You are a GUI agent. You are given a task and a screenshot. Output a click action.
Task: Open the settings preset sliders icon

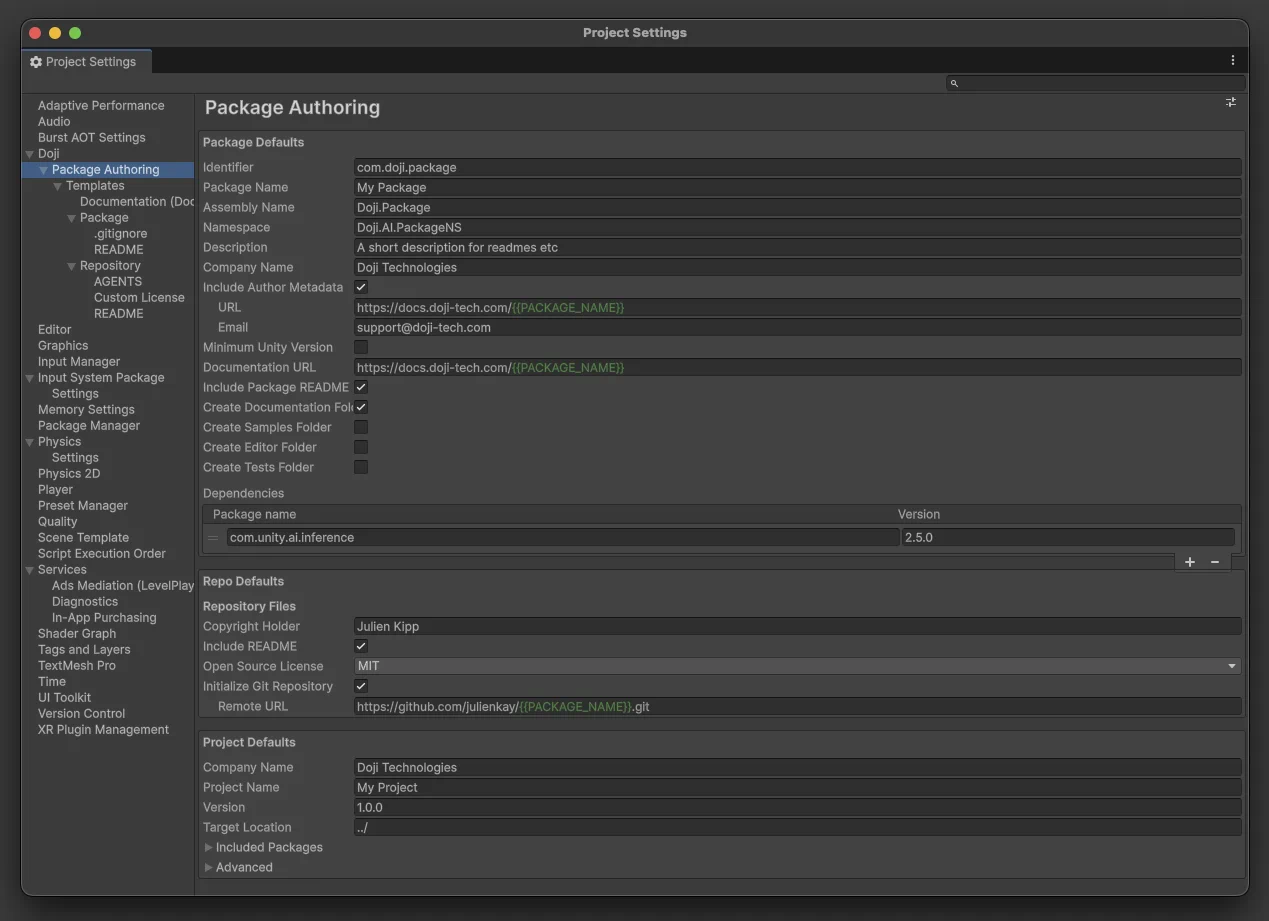(x=1231, y=102)
